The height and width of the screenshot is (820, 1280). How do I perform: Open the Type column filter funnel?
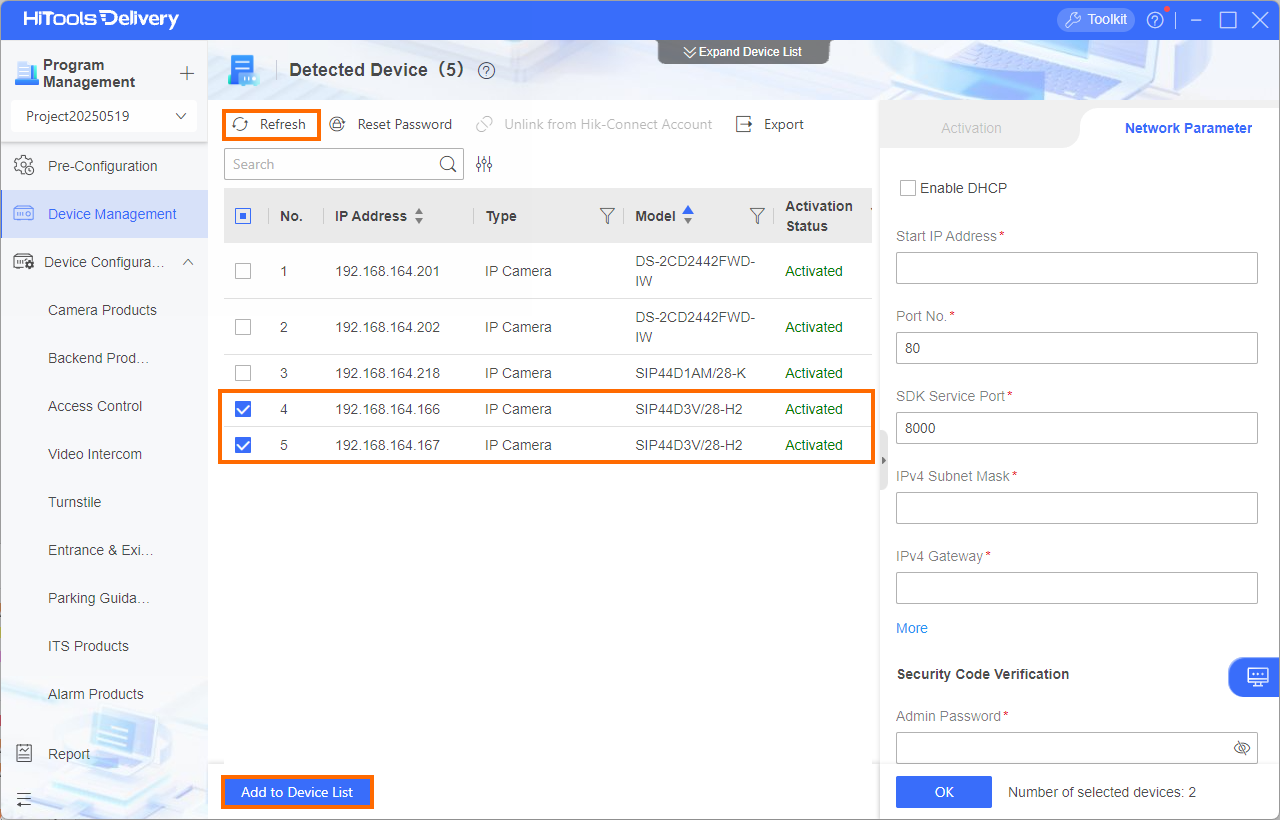607,216
